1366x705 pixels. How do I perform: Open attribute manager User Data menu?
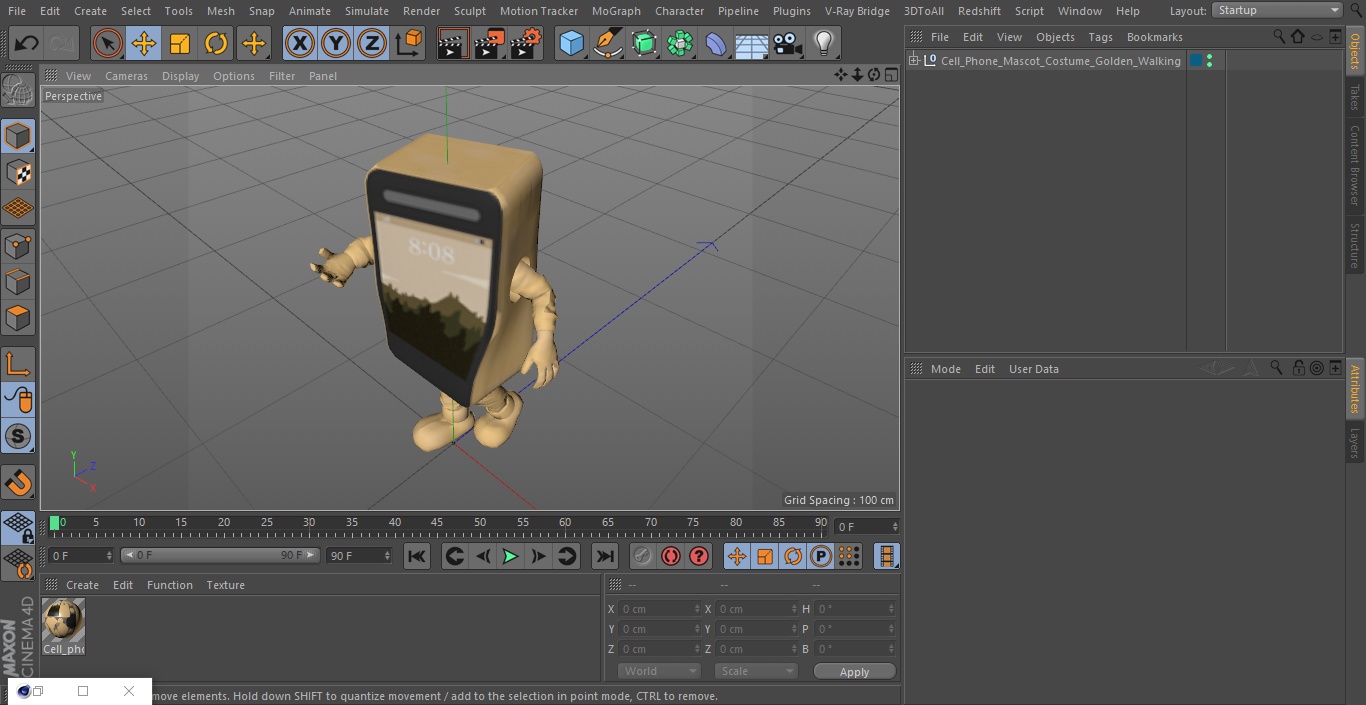(1033, 369)
